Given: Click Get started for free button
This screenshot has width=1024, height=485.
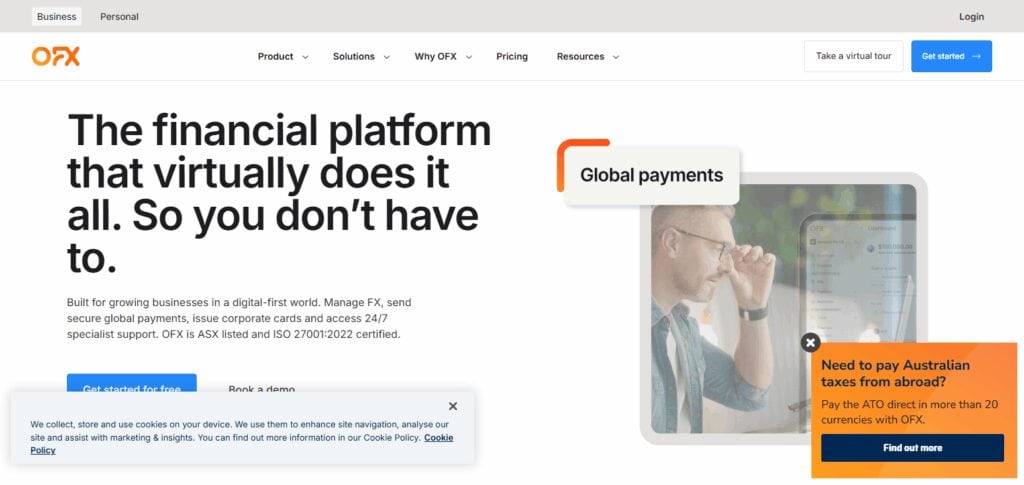Looking at the screenshot, I should 131,384.
